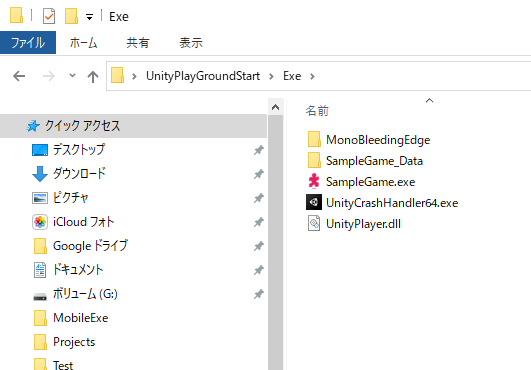
Task: Switch to the 共有 ribbon tab
Action: 137,43
